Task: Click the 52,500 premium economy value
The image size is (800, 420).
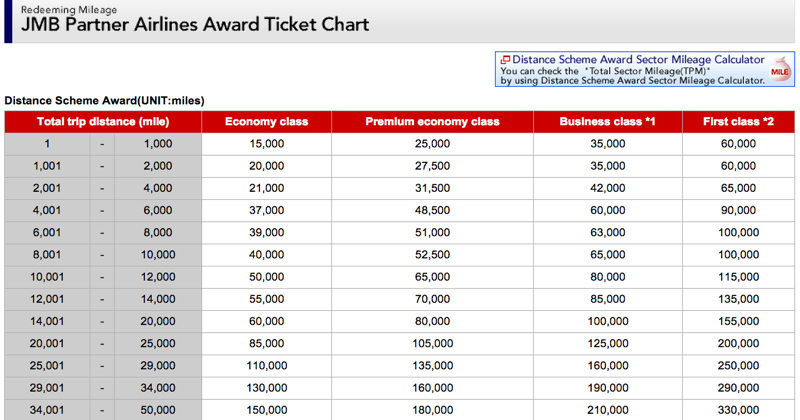Action: pyautogui.click(x=432, y=255)
